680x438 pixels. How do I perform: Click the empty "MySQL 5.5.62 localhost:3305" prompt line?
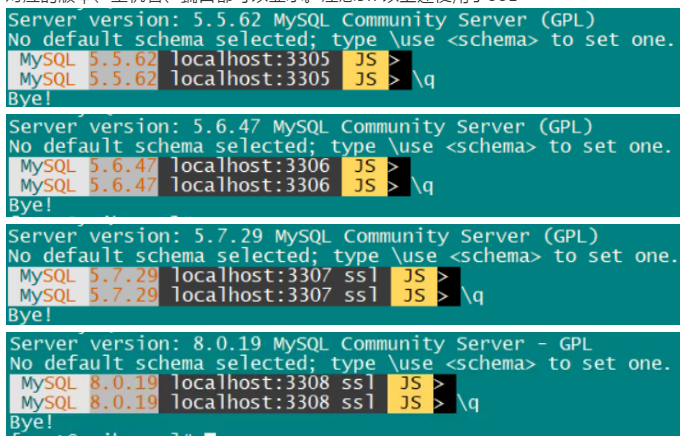(209, 60)
